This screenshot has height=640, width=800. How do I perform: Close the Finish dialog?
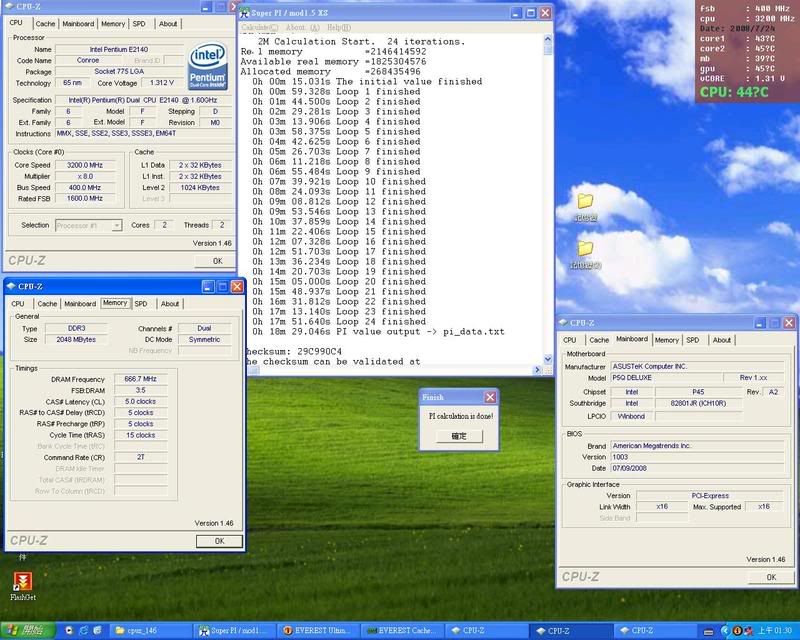[x=490, y=397]
